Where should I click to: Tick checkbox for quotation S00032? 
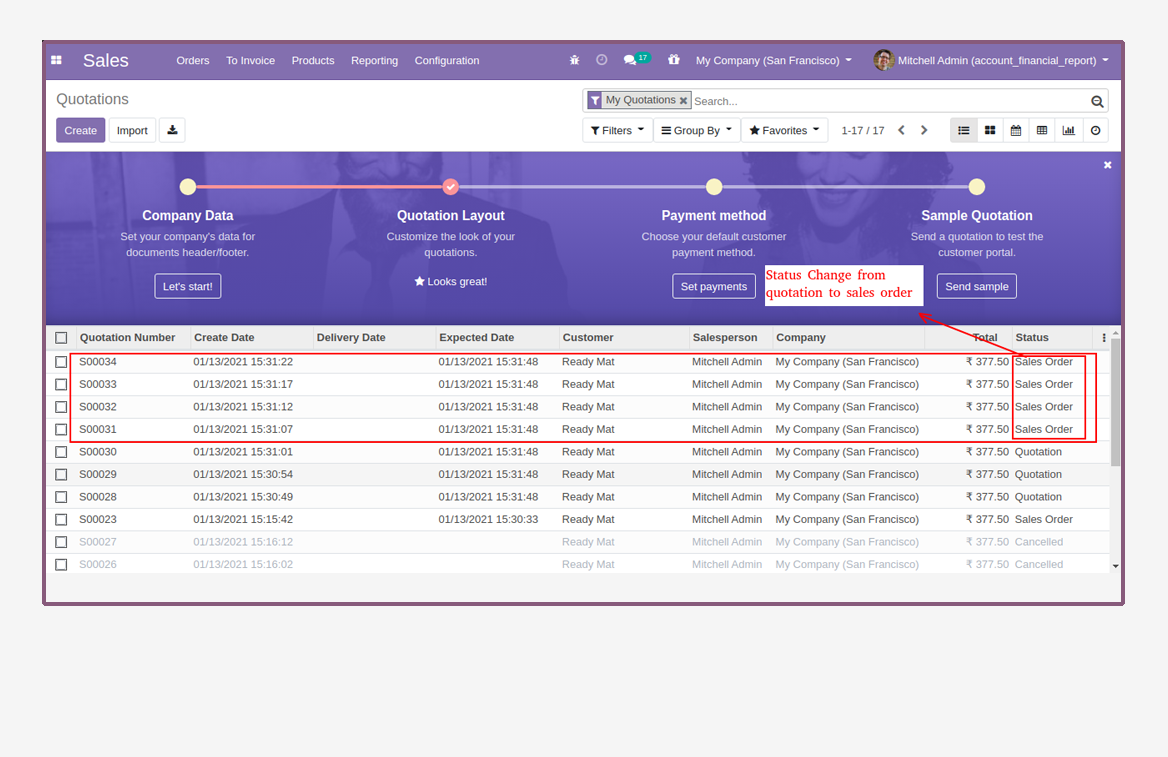click(x=61, y=407)
